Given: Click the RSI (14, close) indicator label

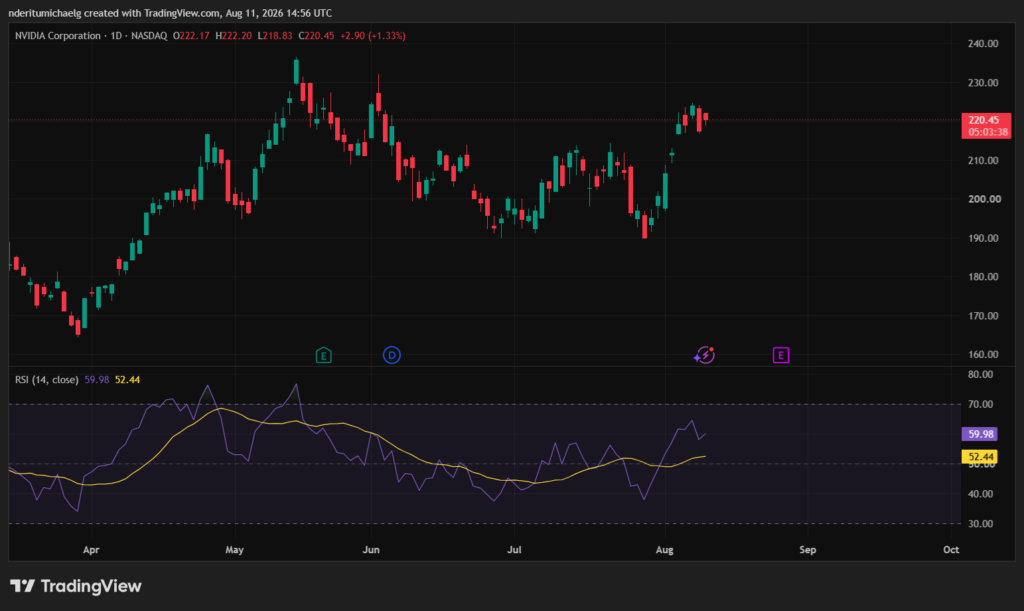Looking at the screenshot, I should click(x=47, y=380).
